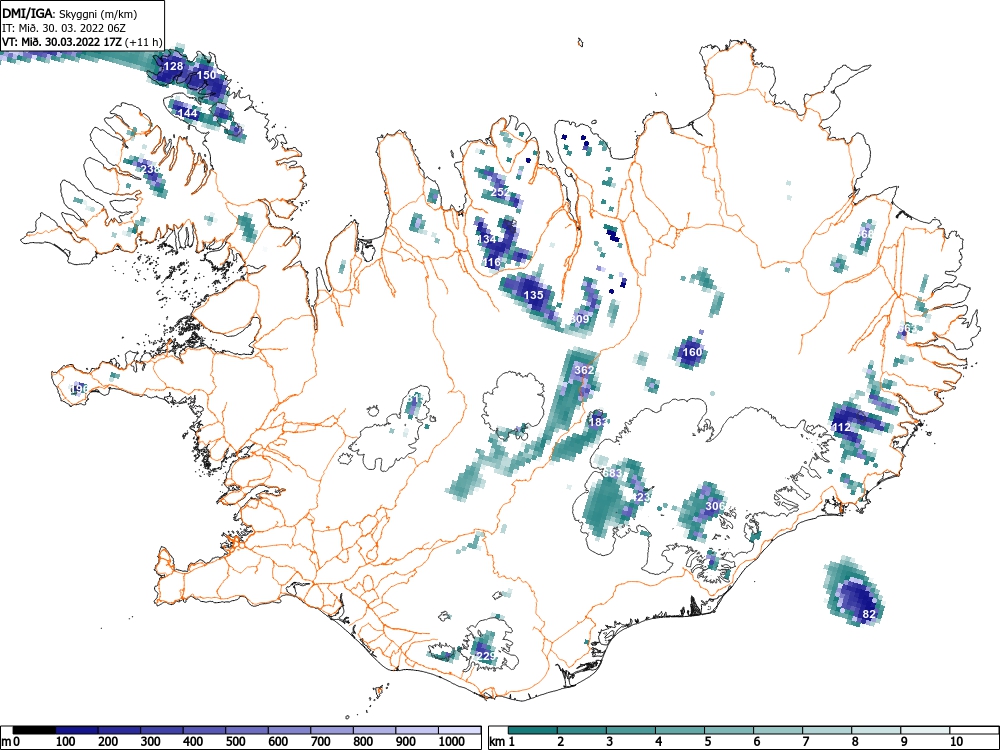Click the 'VT: Mið. 30.03.2022 17Z' line
Image resolution: width=1000 pixels, height=750 pixels.
(63, 42)
